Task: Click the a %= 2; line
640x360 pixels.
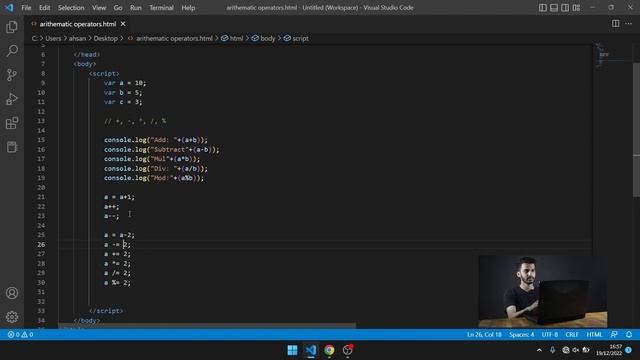Action: click(x=117, y=282)
